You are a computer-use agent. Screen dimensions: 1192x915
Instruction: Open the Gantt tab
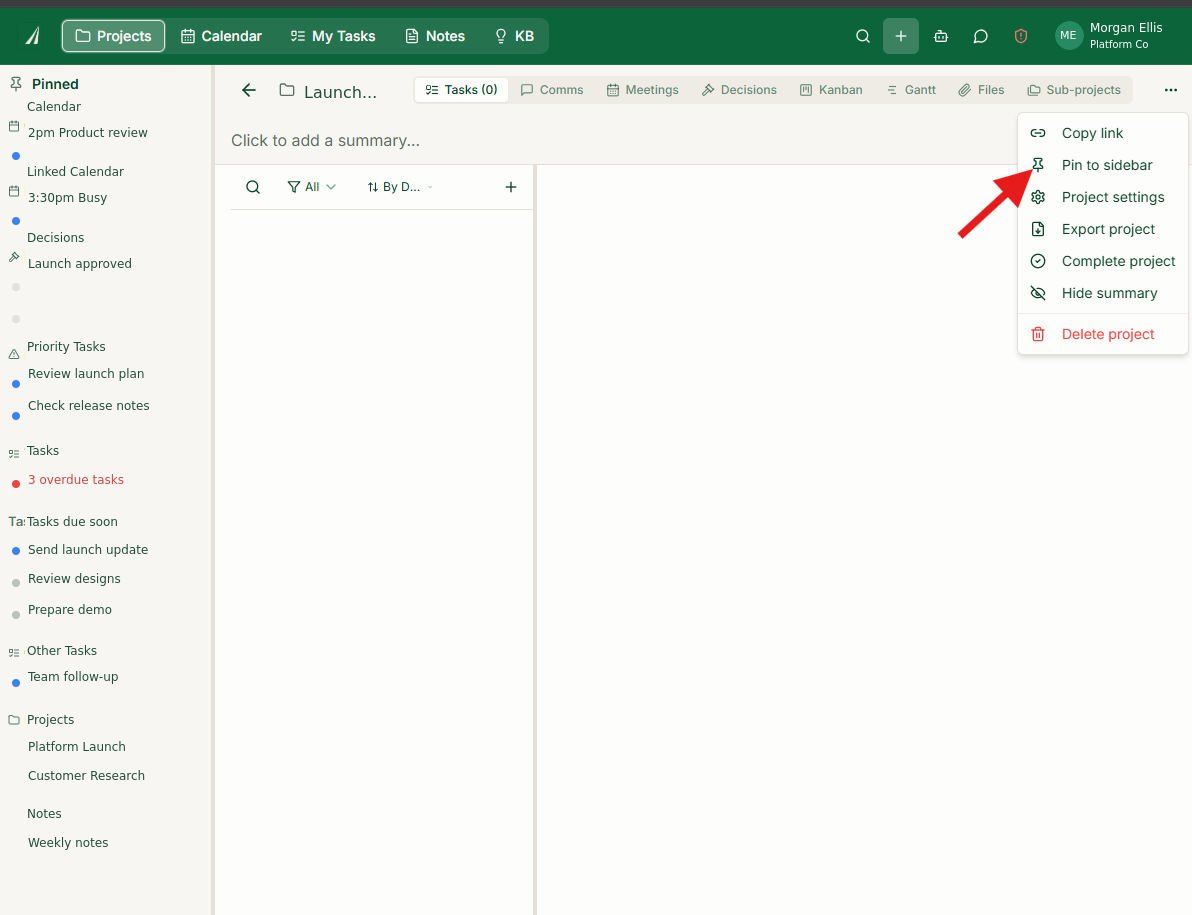pyautogui.click(x=911, y=90)
